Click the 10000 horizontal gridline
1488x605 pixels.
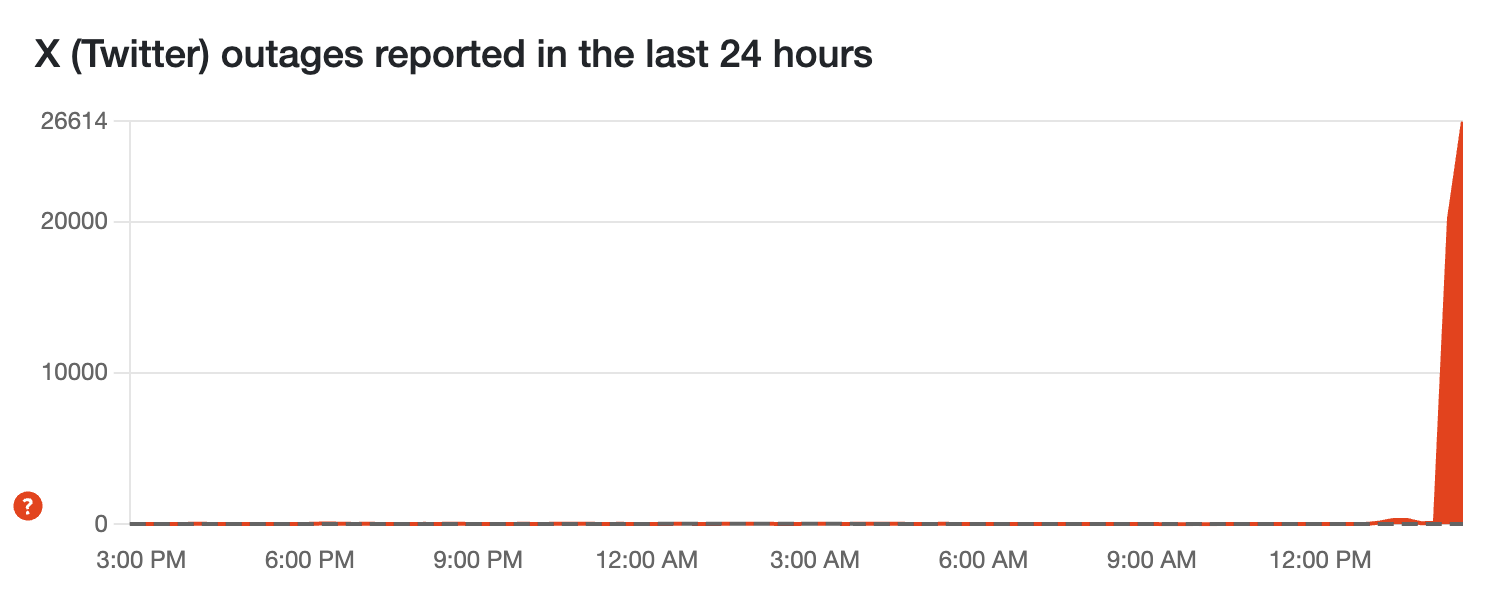pos(700,373)
